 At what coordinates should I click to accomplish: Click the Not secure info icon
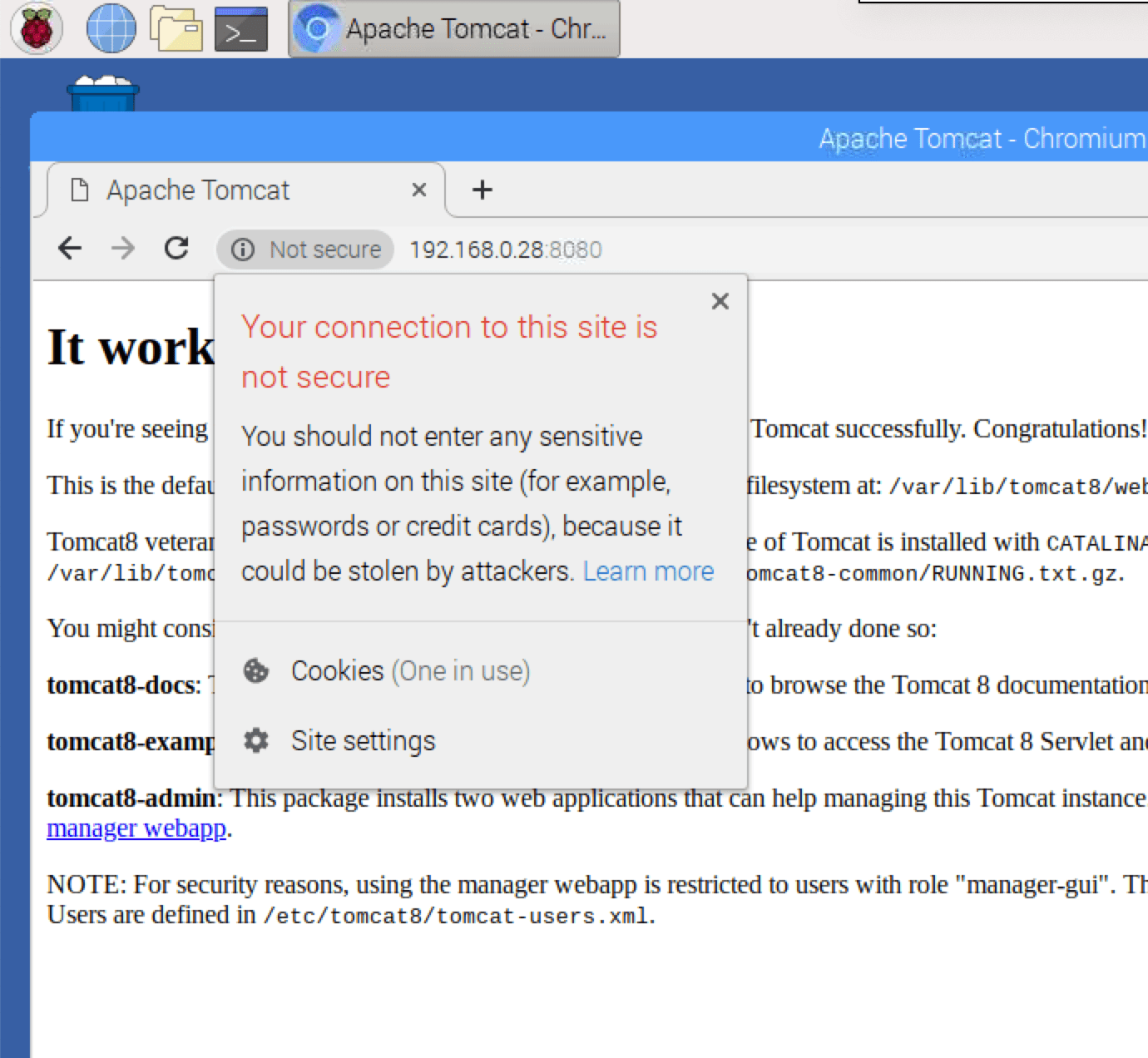pos(243,250)
